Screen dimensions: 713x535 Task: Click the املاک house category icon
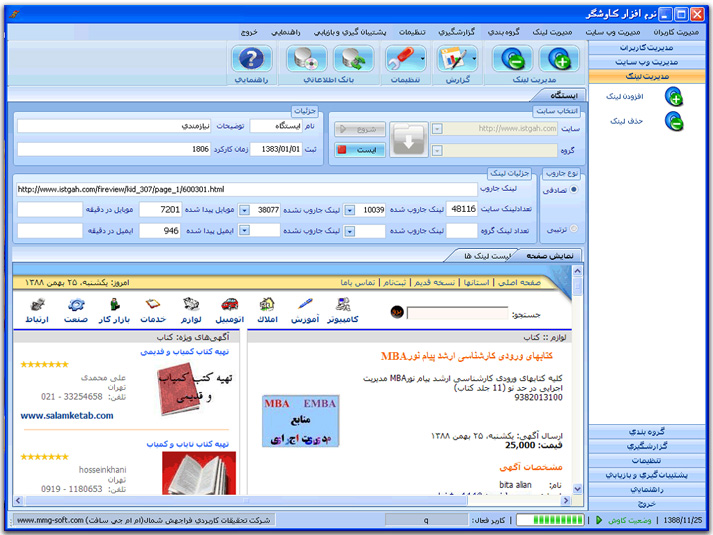[x=267, y=304]
